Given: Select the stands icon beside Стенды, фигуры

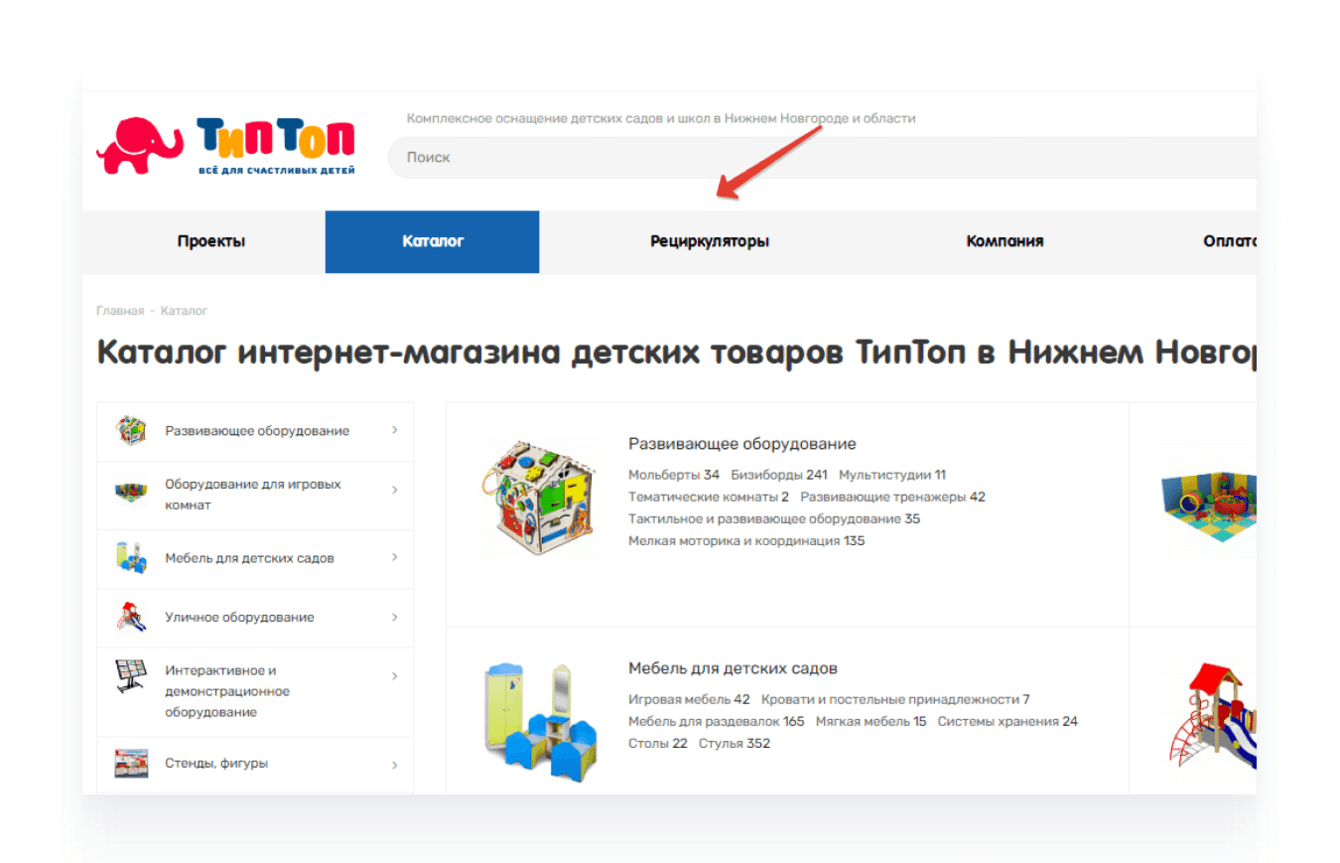Looking at the screenshot, I should 131,764.
